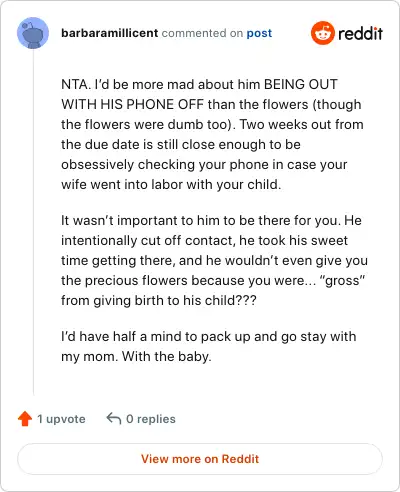Click "View more on Reddit" button
The image size is (400, 492).
pos(200,459)
